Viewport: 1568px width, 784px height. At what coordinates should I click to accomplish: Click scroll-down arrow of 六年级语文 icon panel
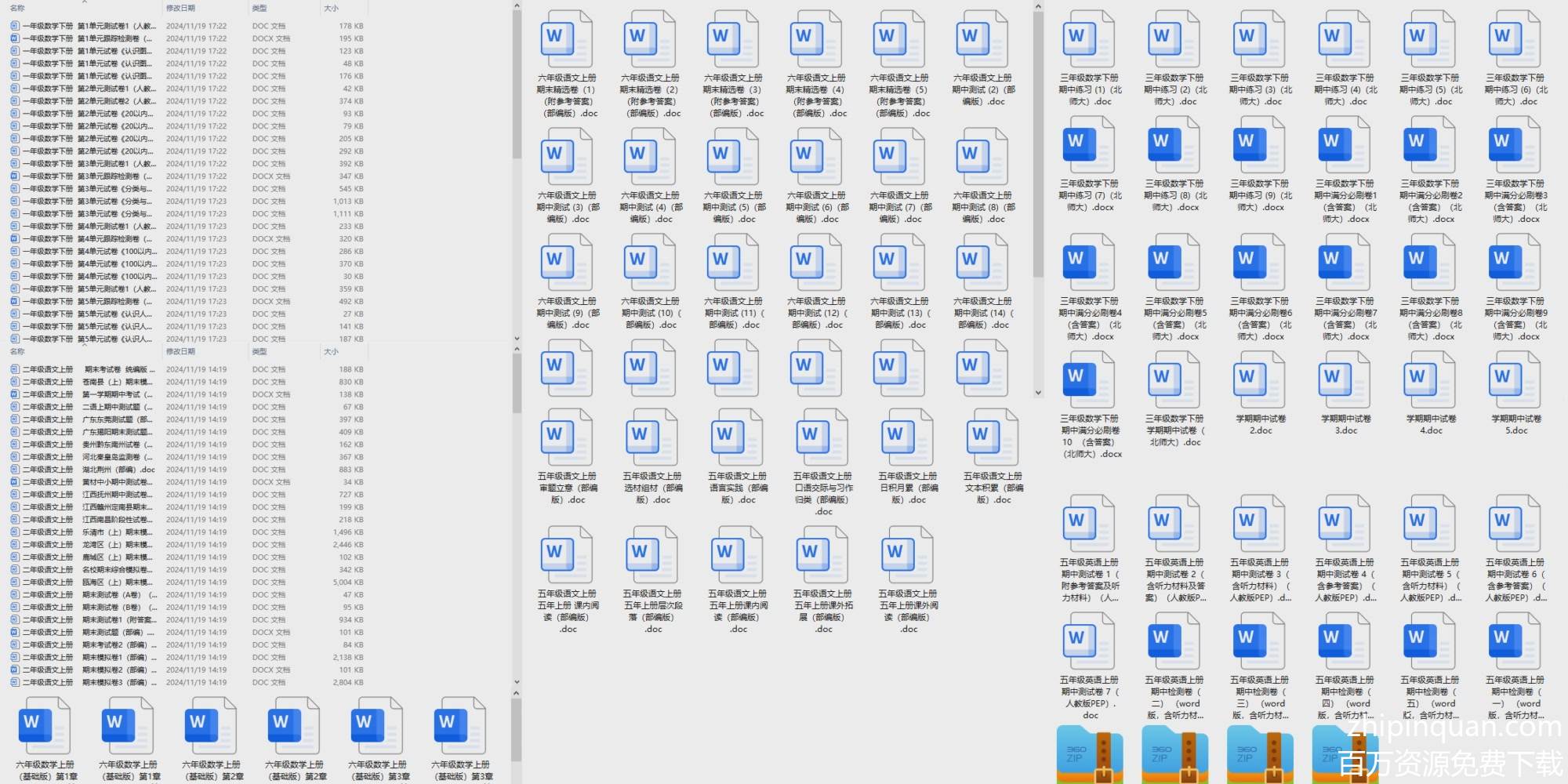(x=1038, y=393)
